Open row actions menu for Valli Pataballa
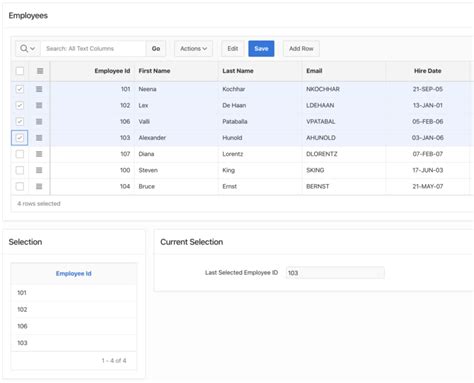Image resolution: width=474 pixels, height=383 pixels. (x=39, y=121)
